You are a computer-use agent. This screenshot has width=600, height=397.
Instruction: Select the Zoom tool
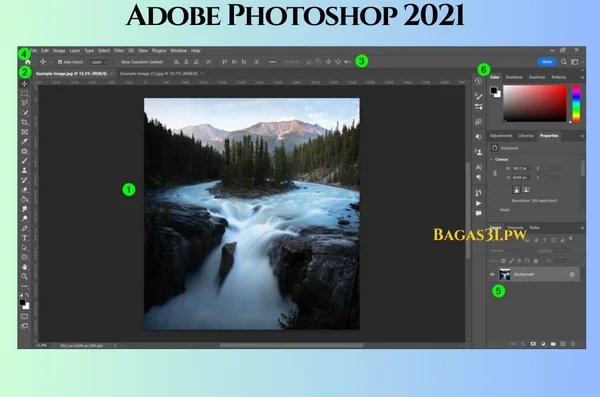[24, 276]
